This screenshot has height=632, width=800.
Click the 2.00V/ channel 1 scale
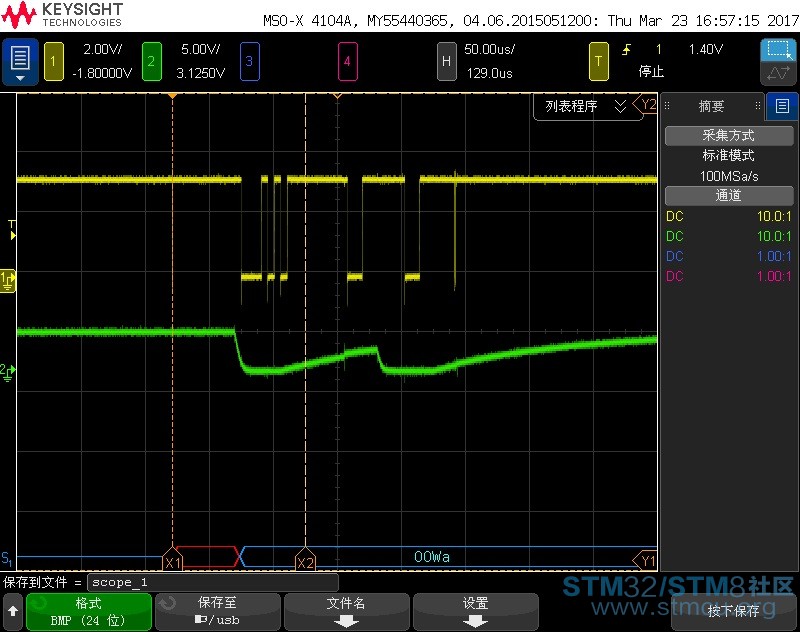(x=103, y=49)
